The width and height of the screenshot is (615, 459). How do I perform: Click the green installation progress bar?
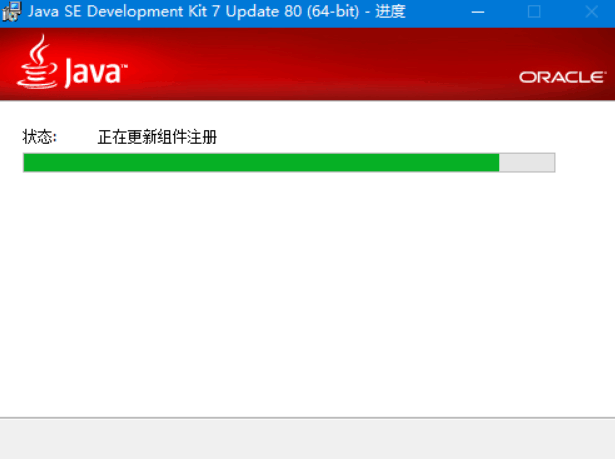289,162
